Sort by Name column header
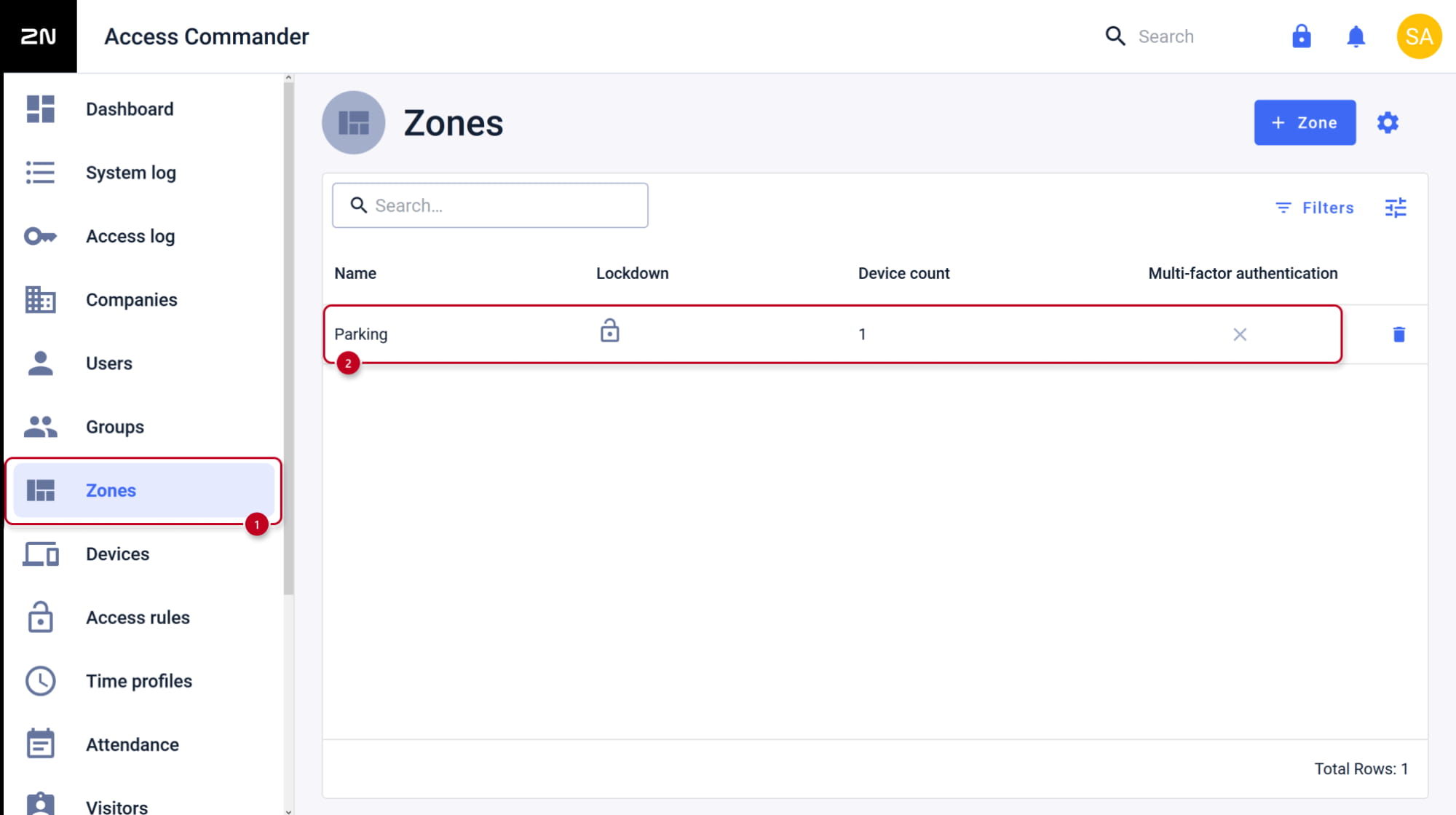The height and width of the screenshot is (815, 1456). click(x=355, y=273)
